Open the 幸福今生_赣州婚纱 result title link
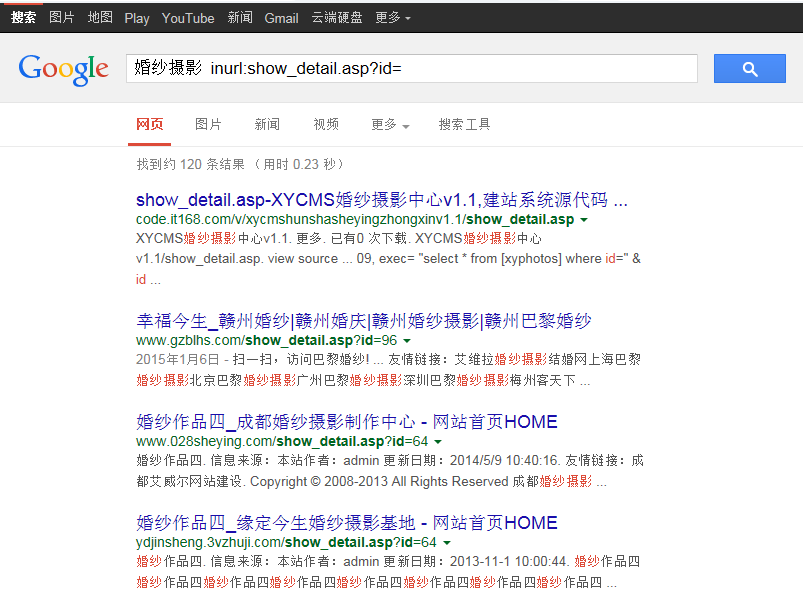The image size is (803, 599). click(x=364, y=321)
